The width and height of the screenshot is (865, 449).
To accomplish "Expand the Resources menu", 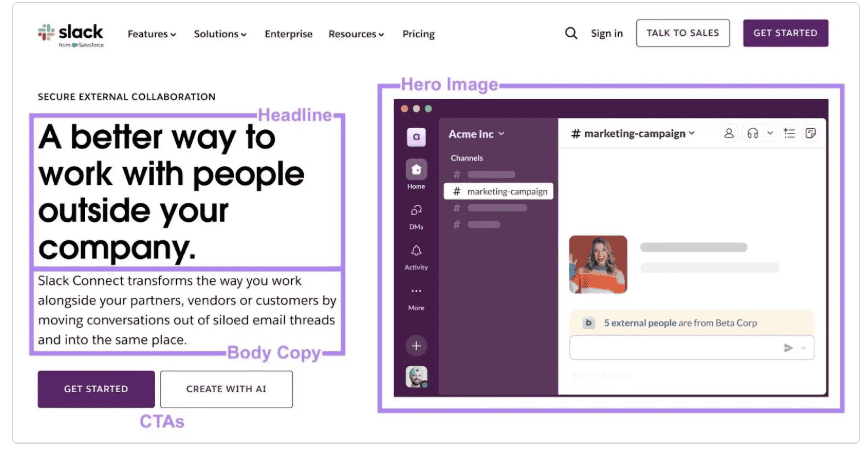I will pyautogui.click(x=356, y=34).
